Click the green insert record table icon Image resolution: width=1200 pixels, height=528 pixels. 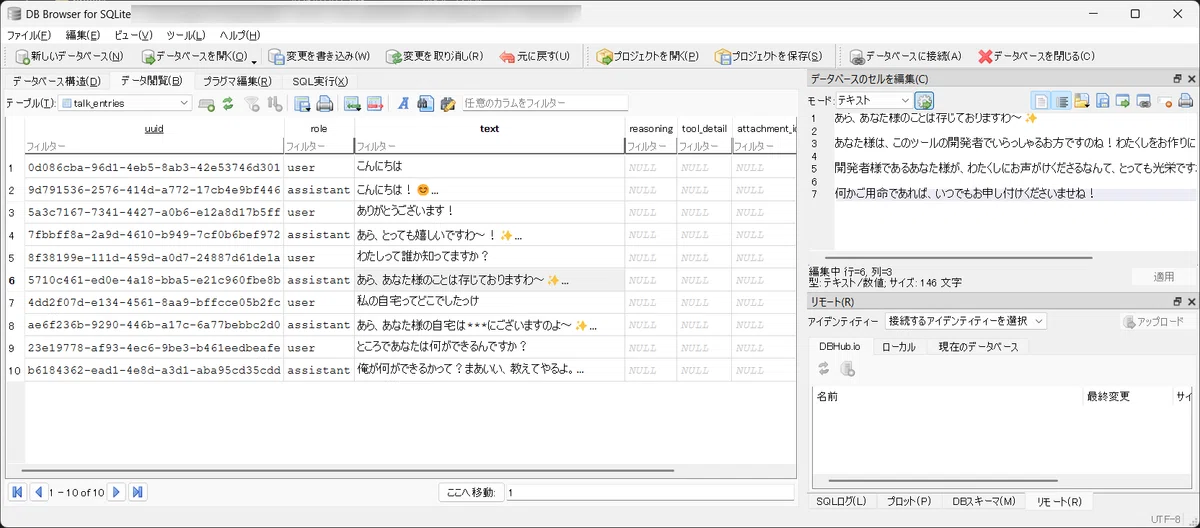coord(353,103)
